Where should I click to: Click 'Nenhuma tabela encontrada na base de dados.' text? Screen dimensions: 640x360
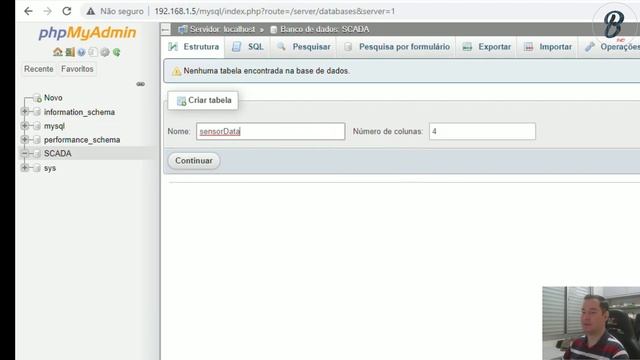click(267, 71)
